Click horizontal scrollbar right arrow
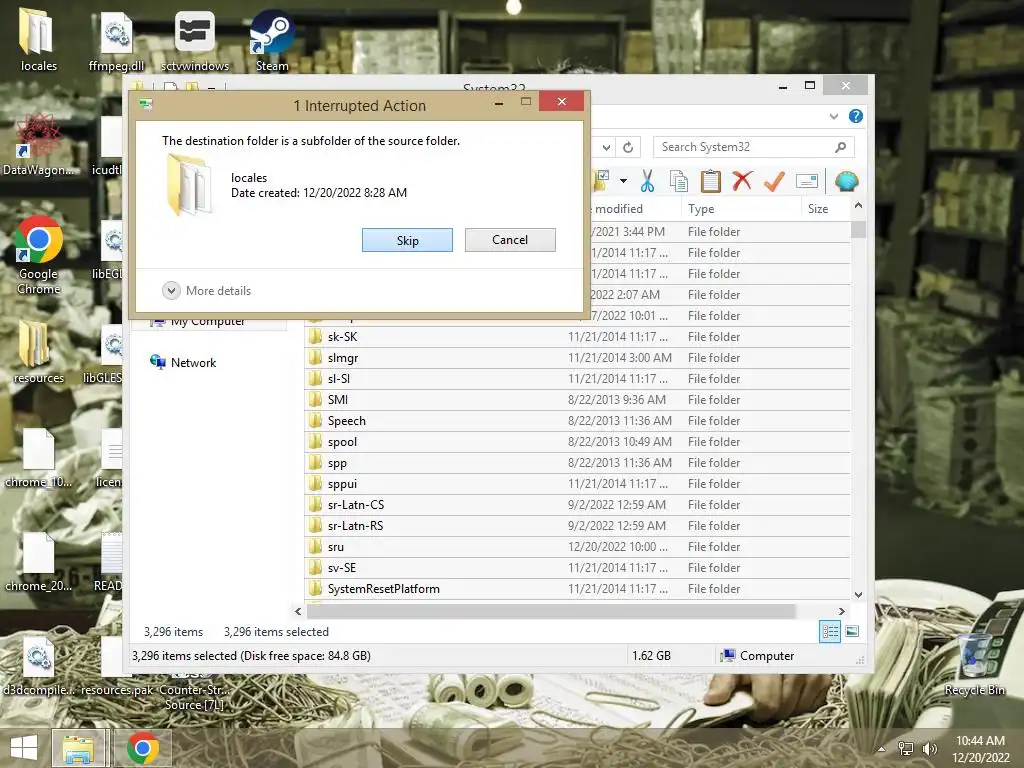The width and height of the screenshot is (1024, 768). coord(841,611)
